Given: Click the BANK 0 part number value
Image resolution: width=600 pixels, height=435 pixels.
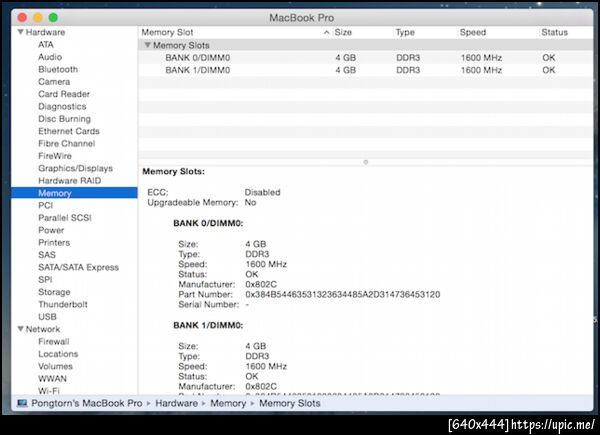Looking at the screenshot, I should click(342, 295).
